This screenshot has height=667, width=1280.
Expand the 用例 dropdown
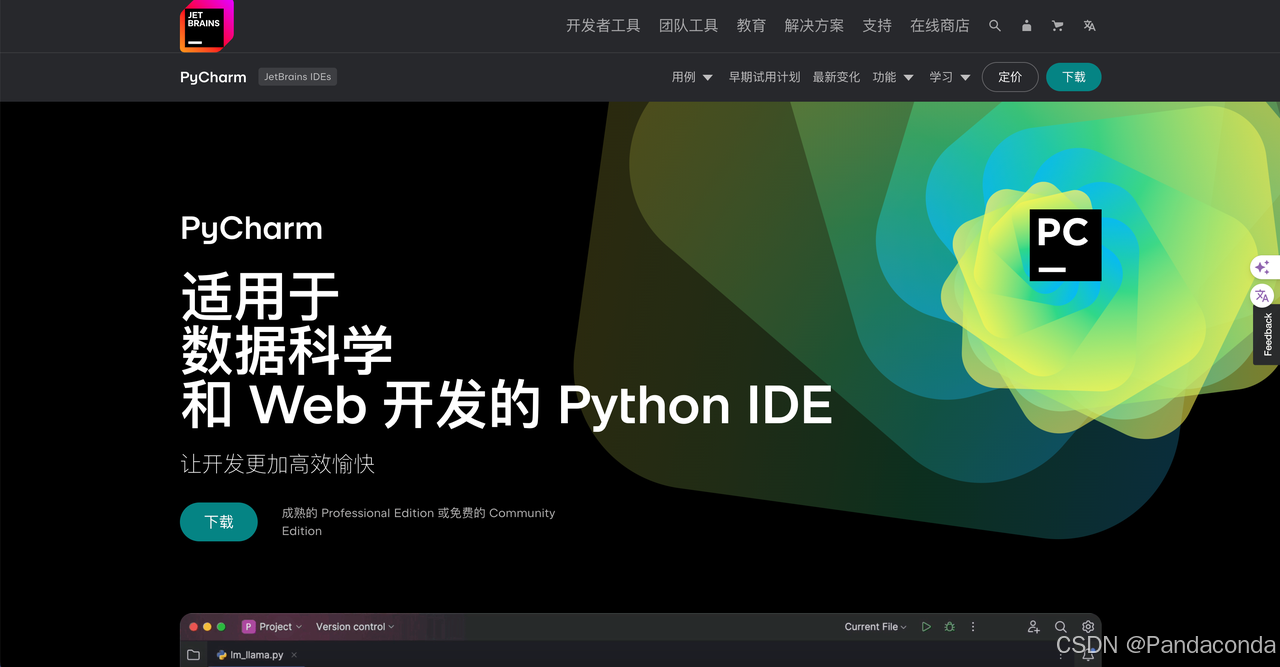[692, 77]
